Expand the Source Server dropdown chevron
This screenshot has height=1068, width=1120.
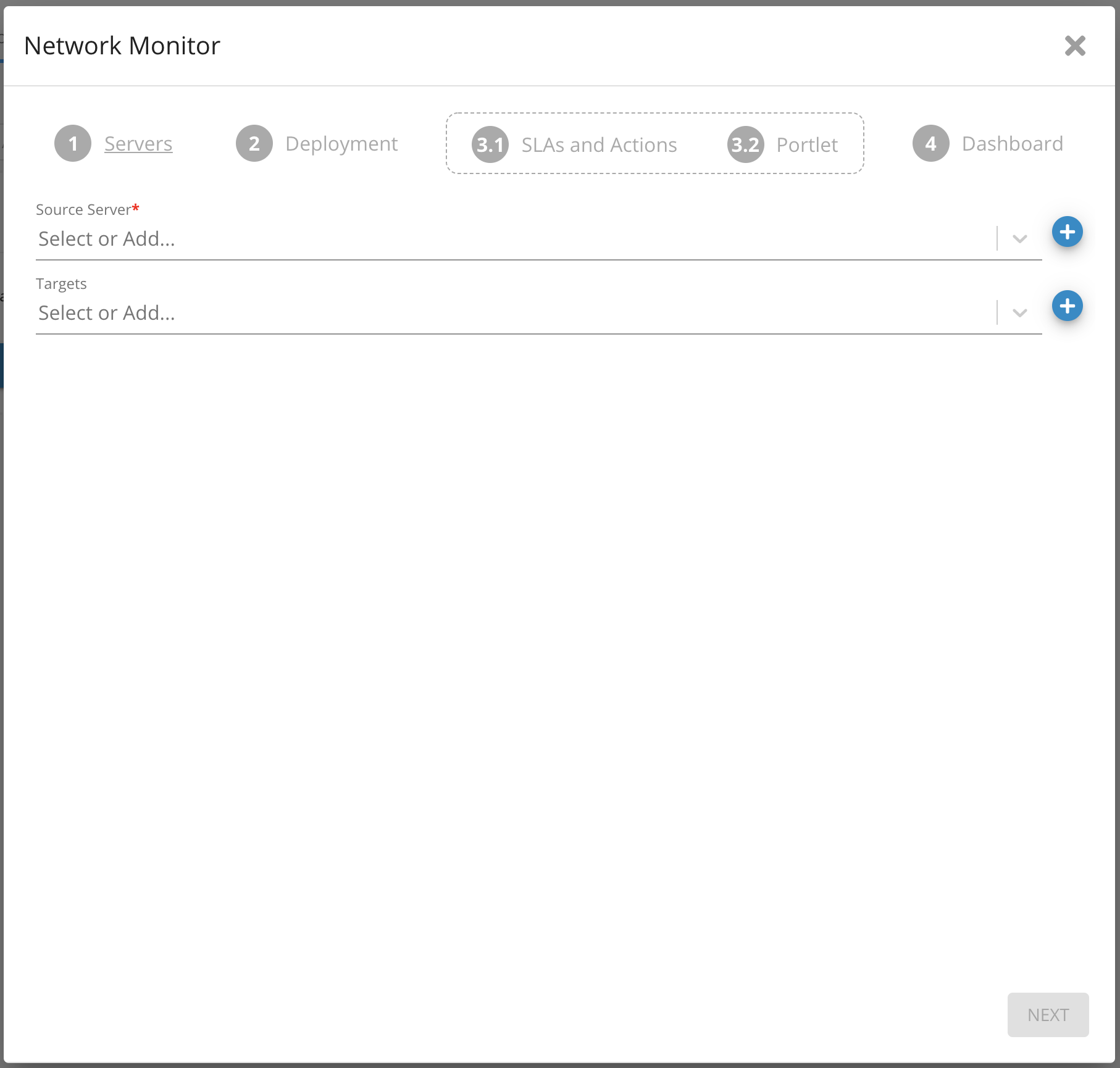coord(1020,239)
